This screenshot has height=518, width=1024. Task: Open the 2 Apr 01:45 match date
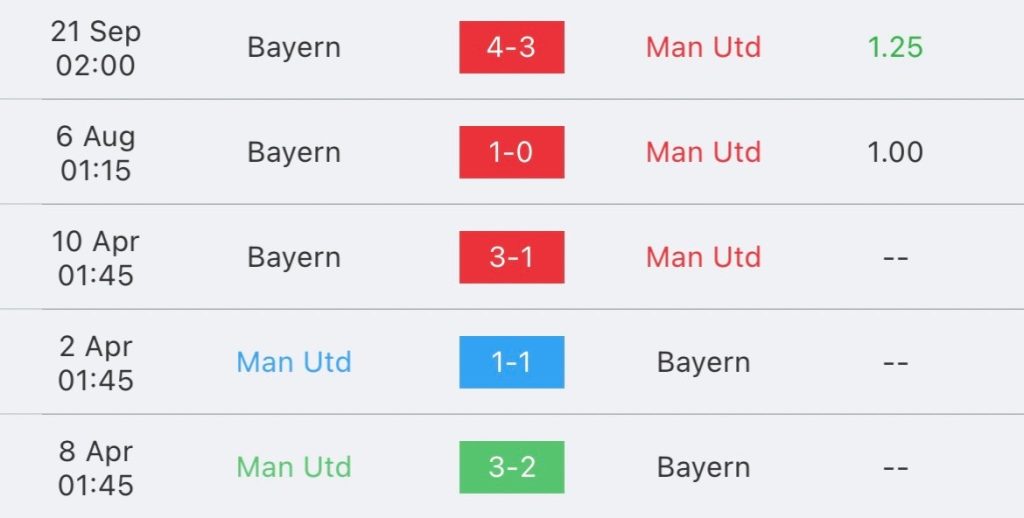(x=94, y=362)
